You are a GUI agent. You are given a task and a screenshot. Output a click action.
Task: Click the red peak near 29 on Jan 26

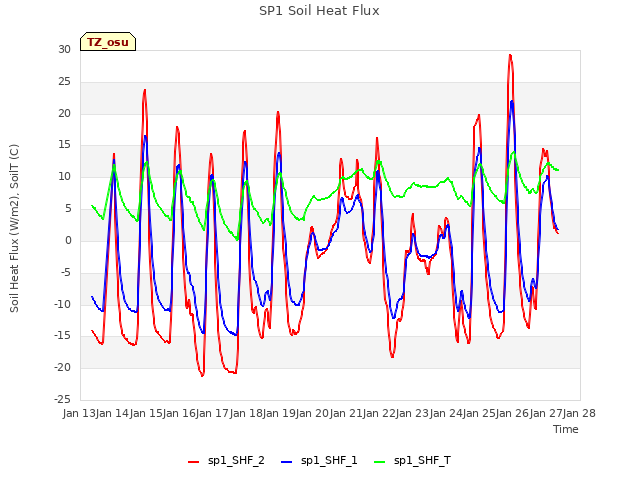coord(510,55)
